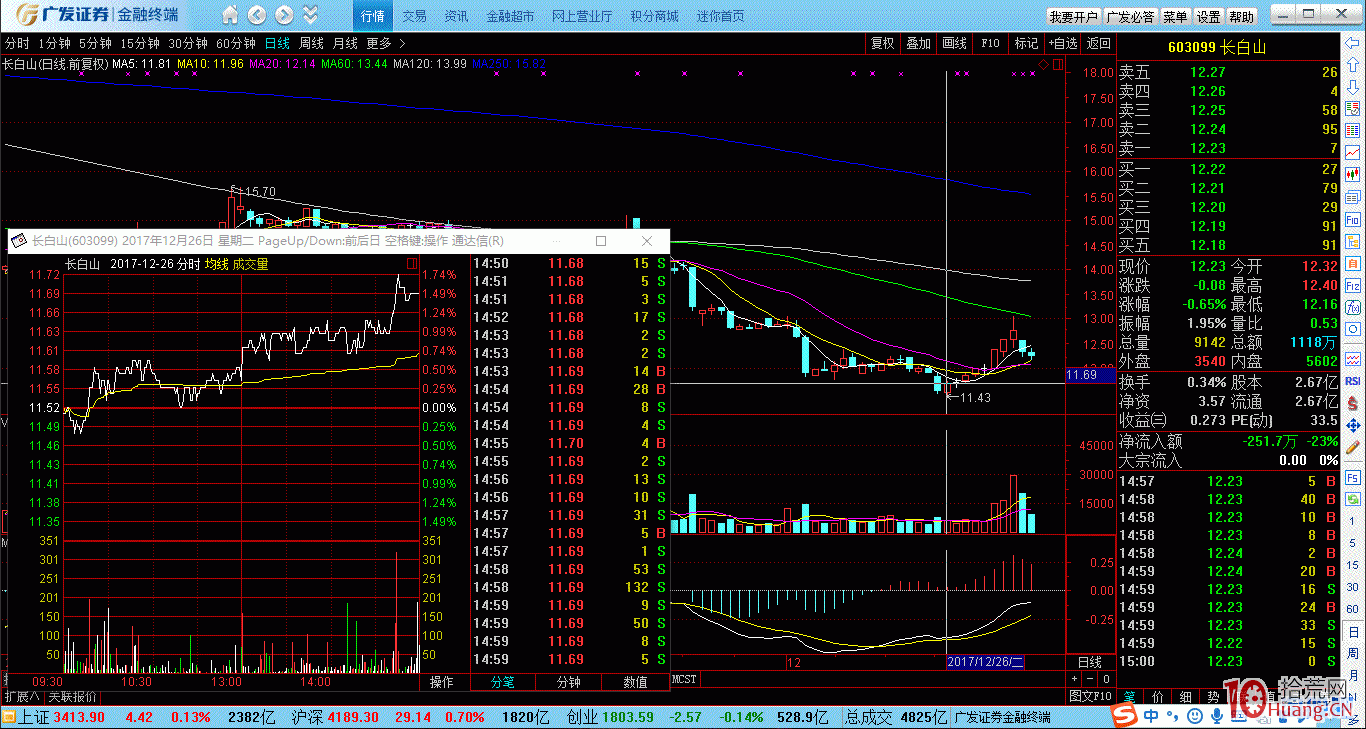1366x729 pixels.
Task: Switch to the 资讯 tab
Action: [x=456, y=16]
